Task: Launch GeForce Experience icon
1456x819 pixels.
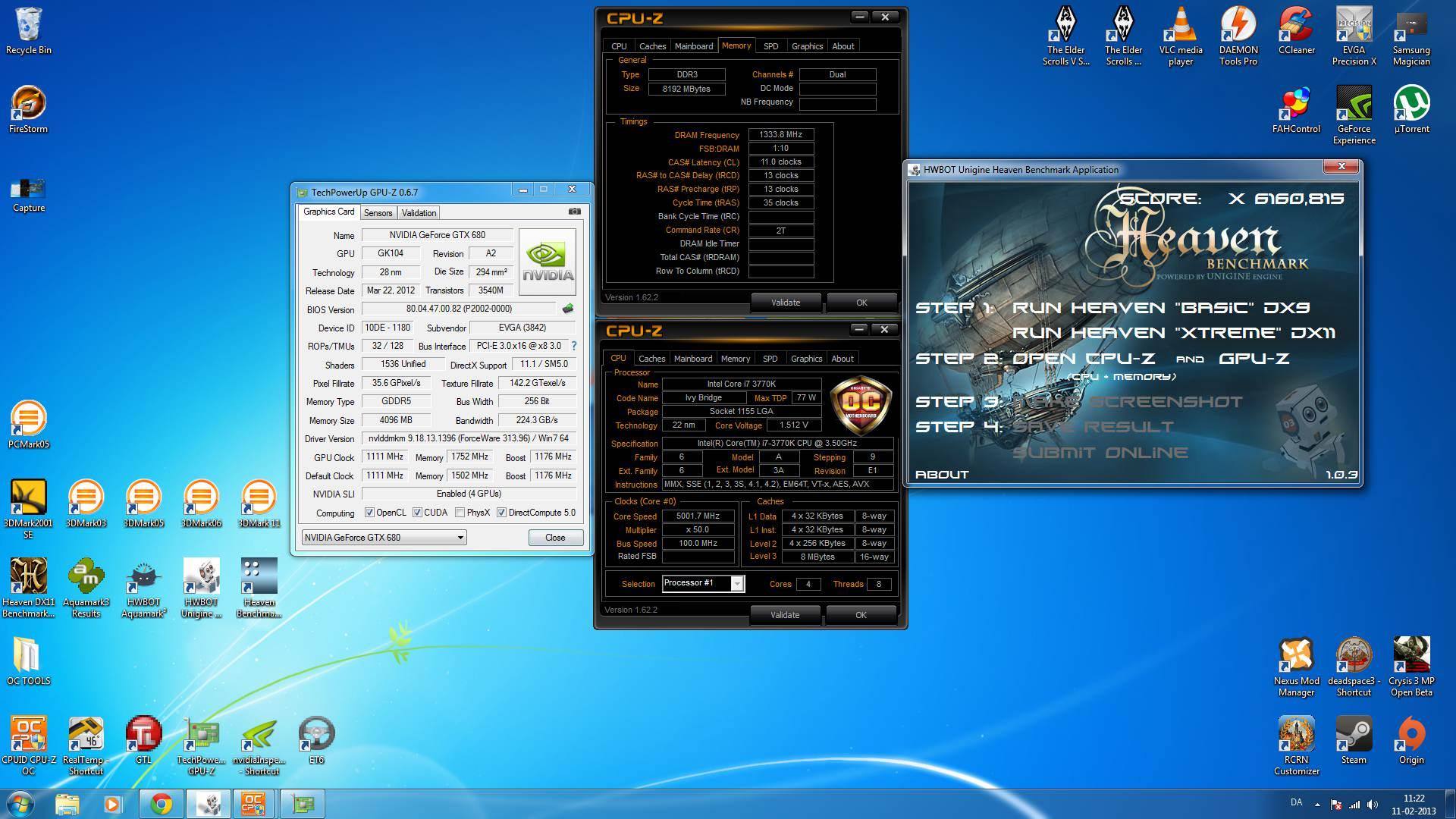Action: tap(1354, 115)
